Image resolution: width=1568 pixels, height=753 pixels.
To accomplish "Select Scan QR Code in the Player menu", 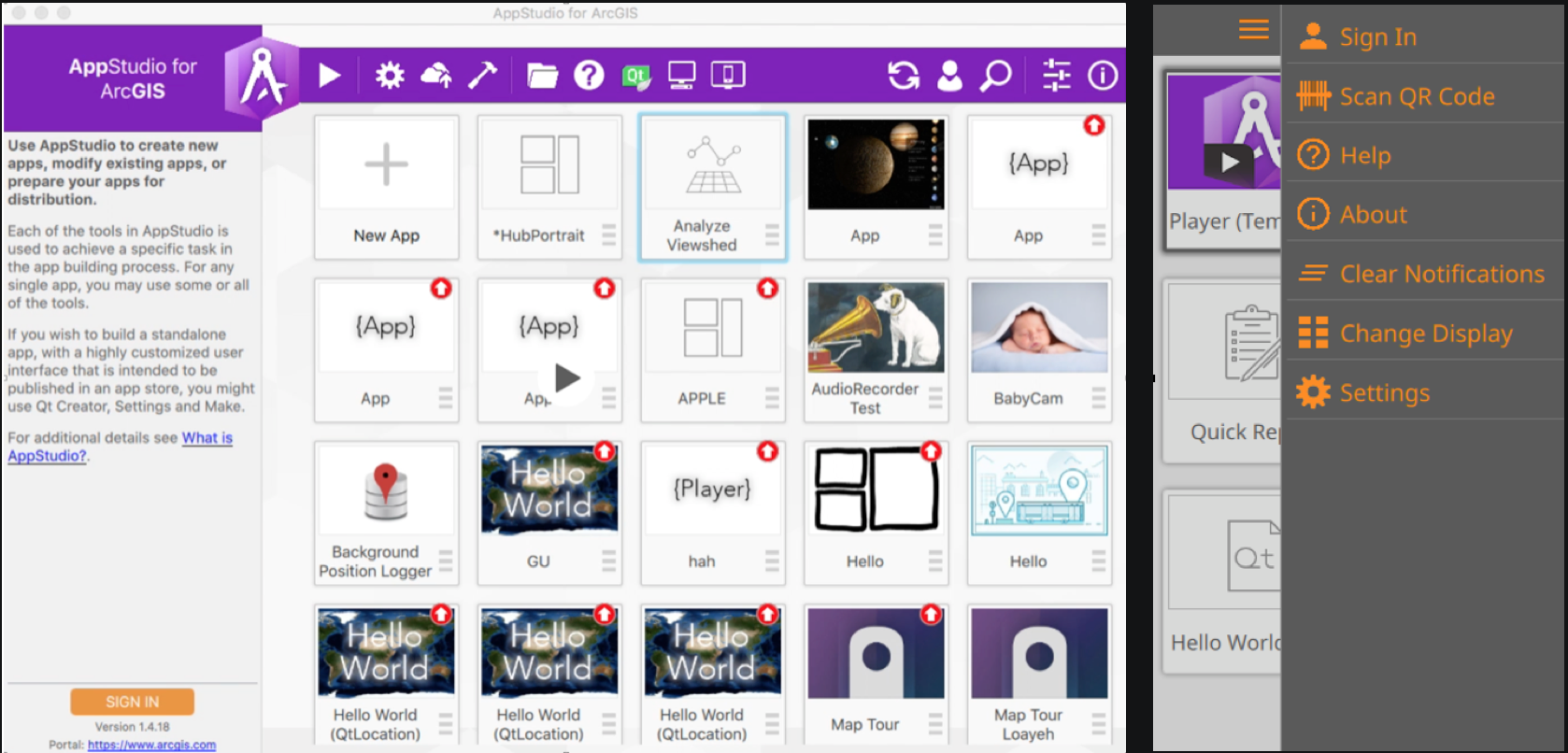I will (x=1425, y=95).
